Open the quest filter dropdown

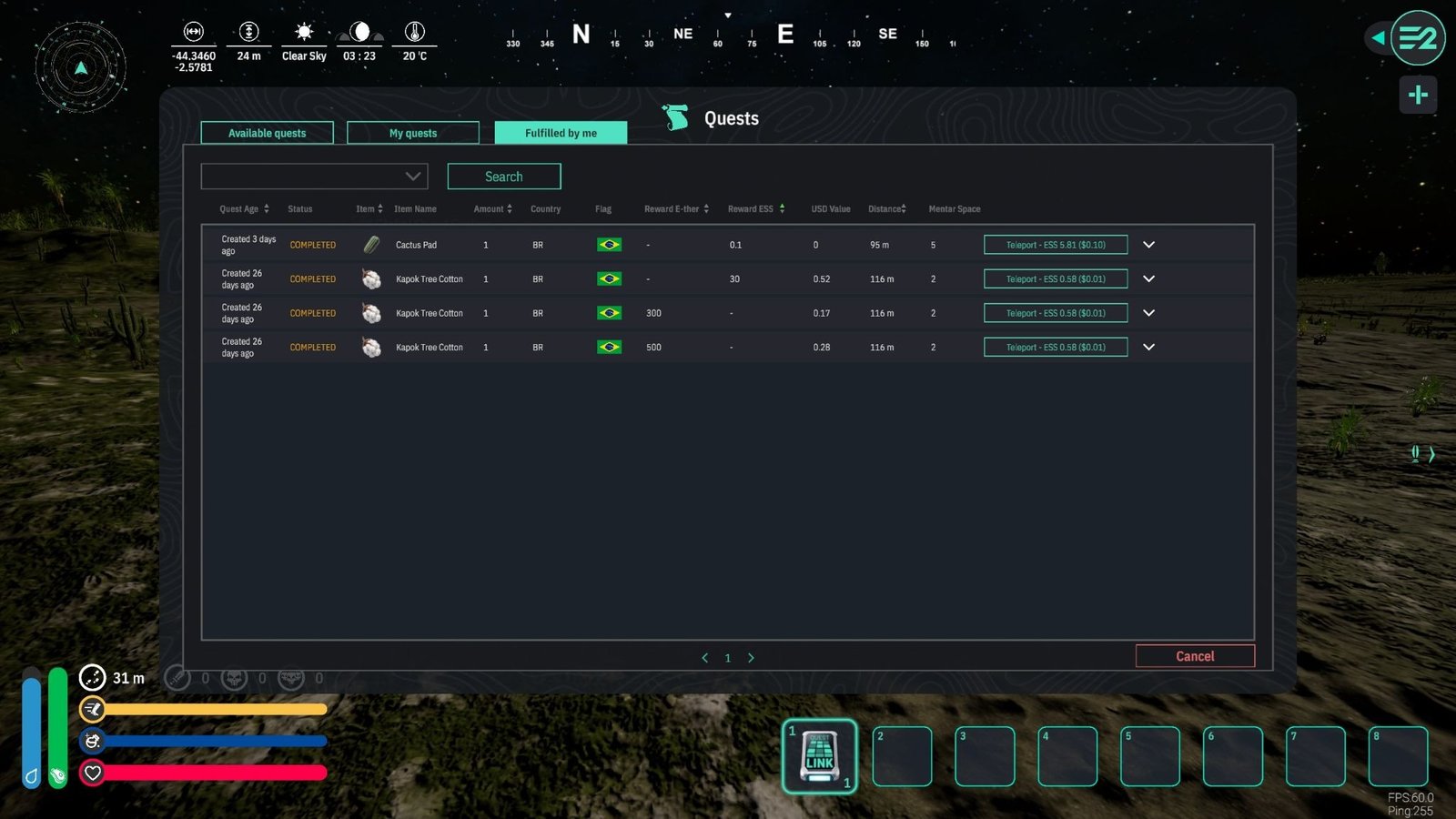pos(314,177)
